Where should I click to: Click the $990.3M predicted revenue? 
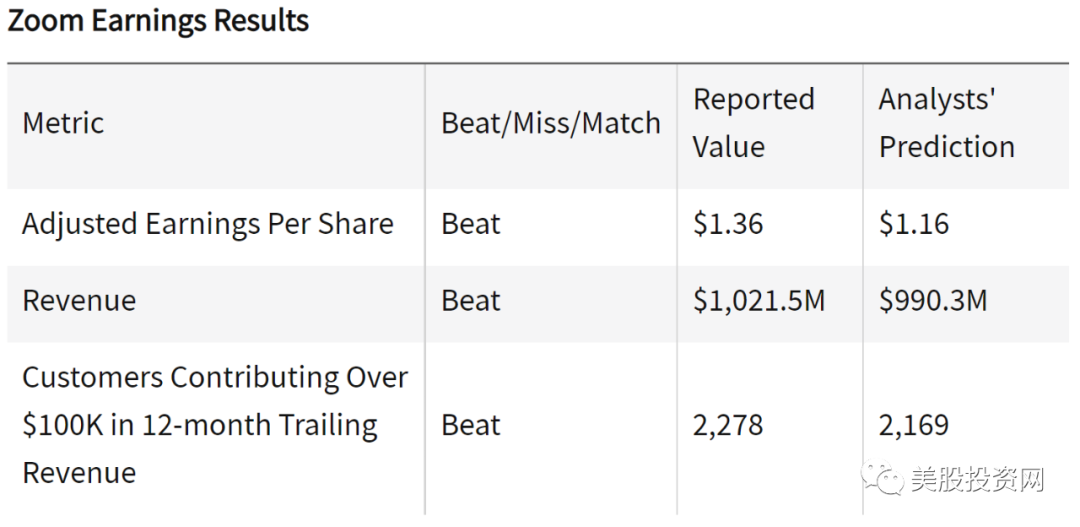coord(933,301)
